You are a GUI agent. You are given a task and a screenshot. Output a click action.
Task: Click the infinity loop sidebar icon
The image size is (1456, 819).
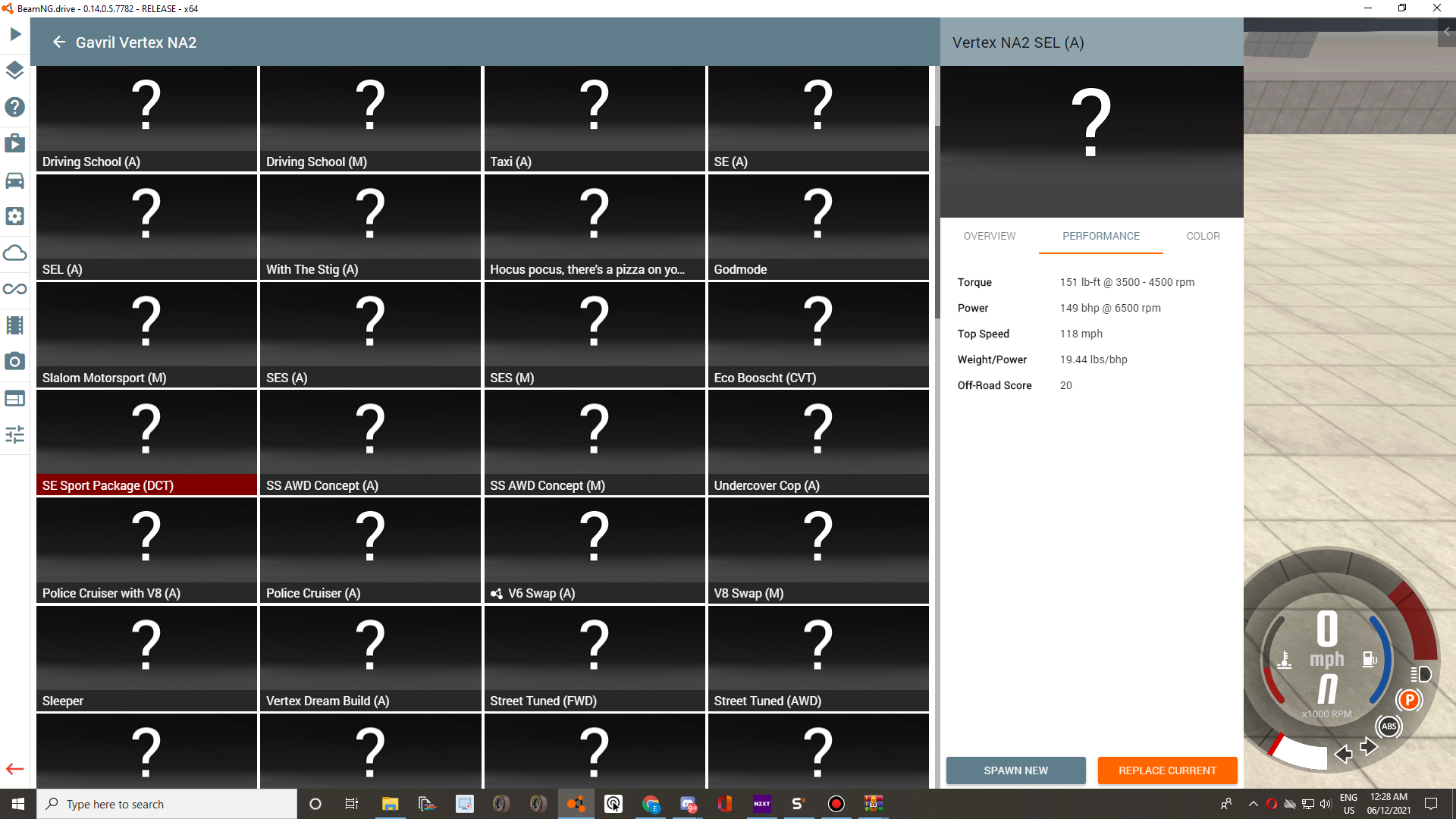15,289
